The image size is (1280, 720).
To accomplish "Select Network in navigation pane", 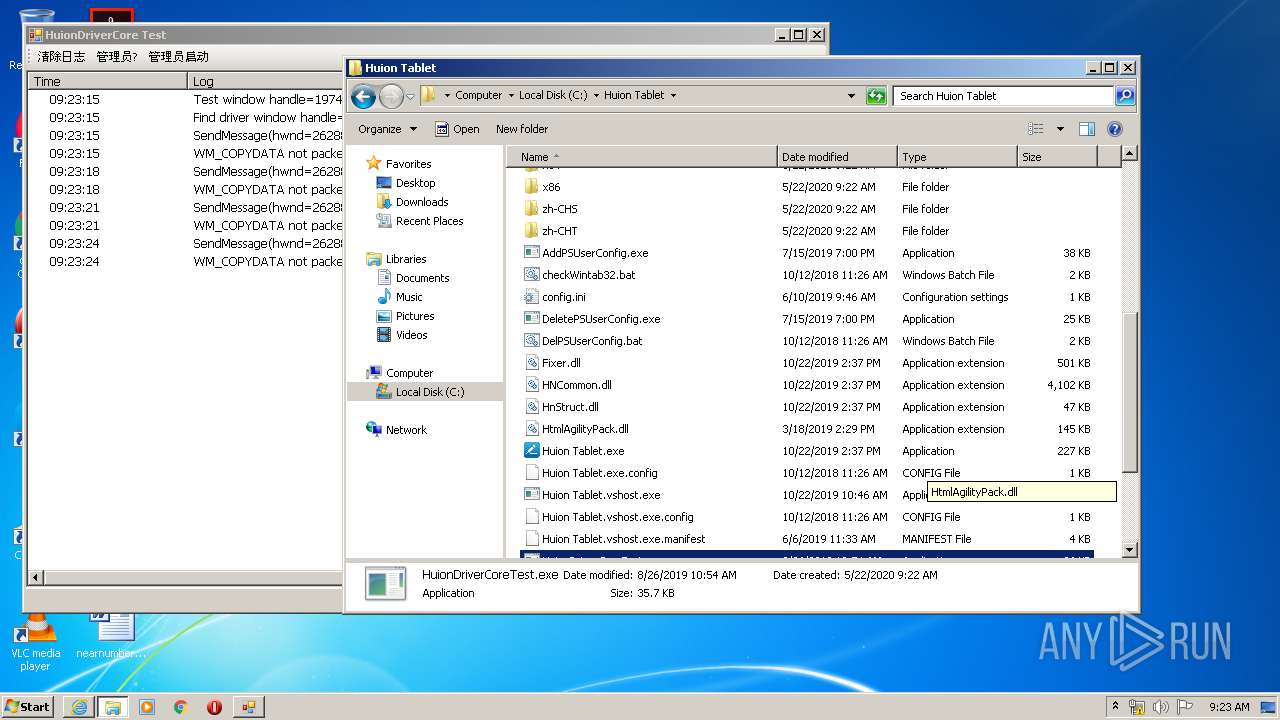I will click(406, 430).
